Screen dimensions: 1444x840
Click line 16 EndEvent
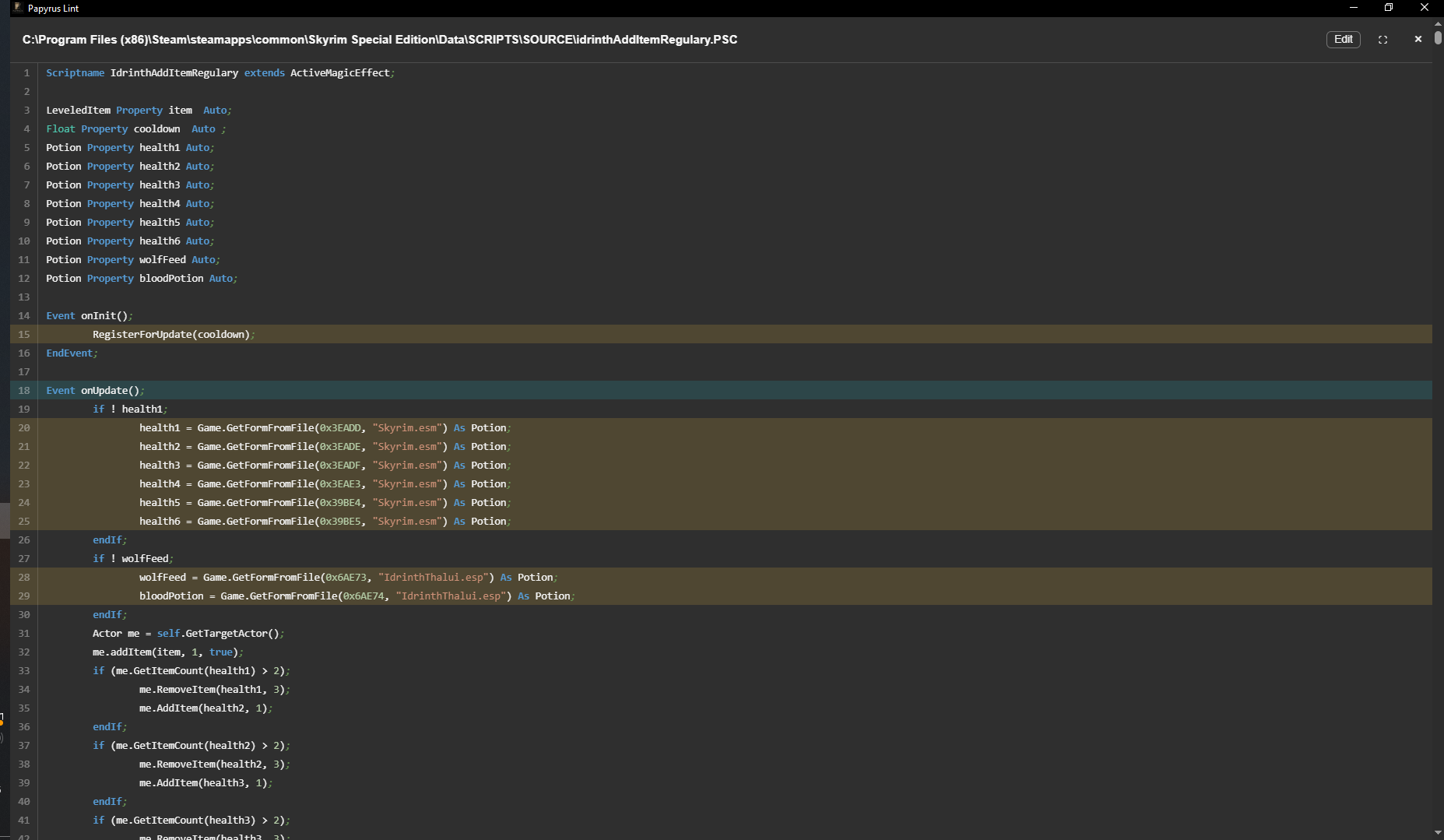(72, 353)
